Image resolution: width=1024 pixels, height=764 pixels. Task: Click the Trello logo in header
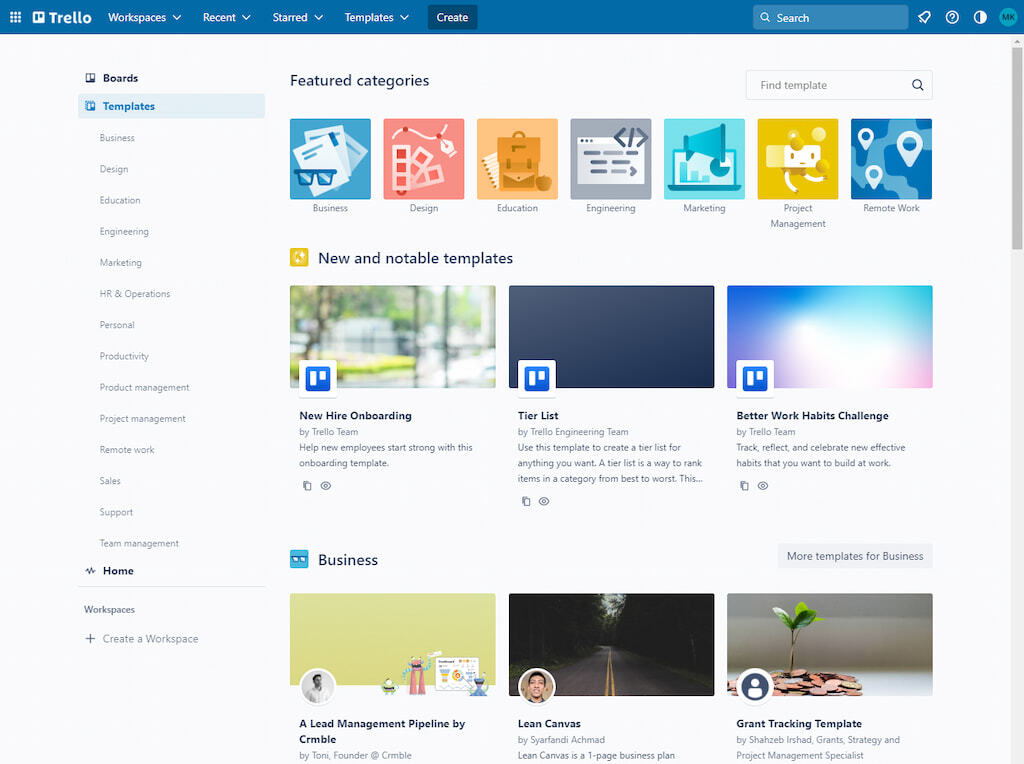pyautogui.click(x=62, y=17)
